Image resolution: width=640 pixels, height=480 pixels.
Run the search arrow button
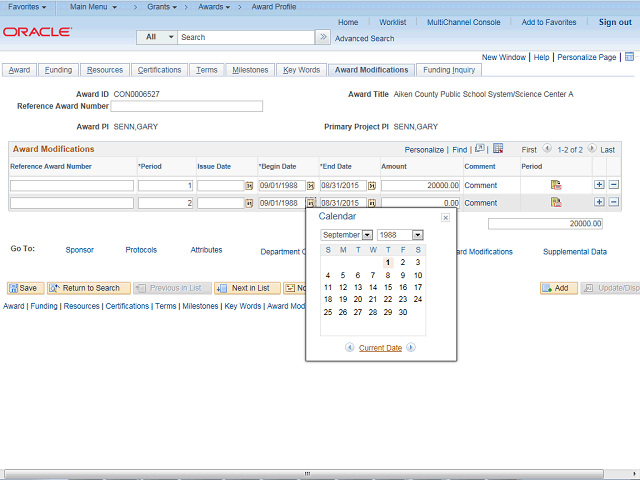pyautogui.click(x=323, y=37)
